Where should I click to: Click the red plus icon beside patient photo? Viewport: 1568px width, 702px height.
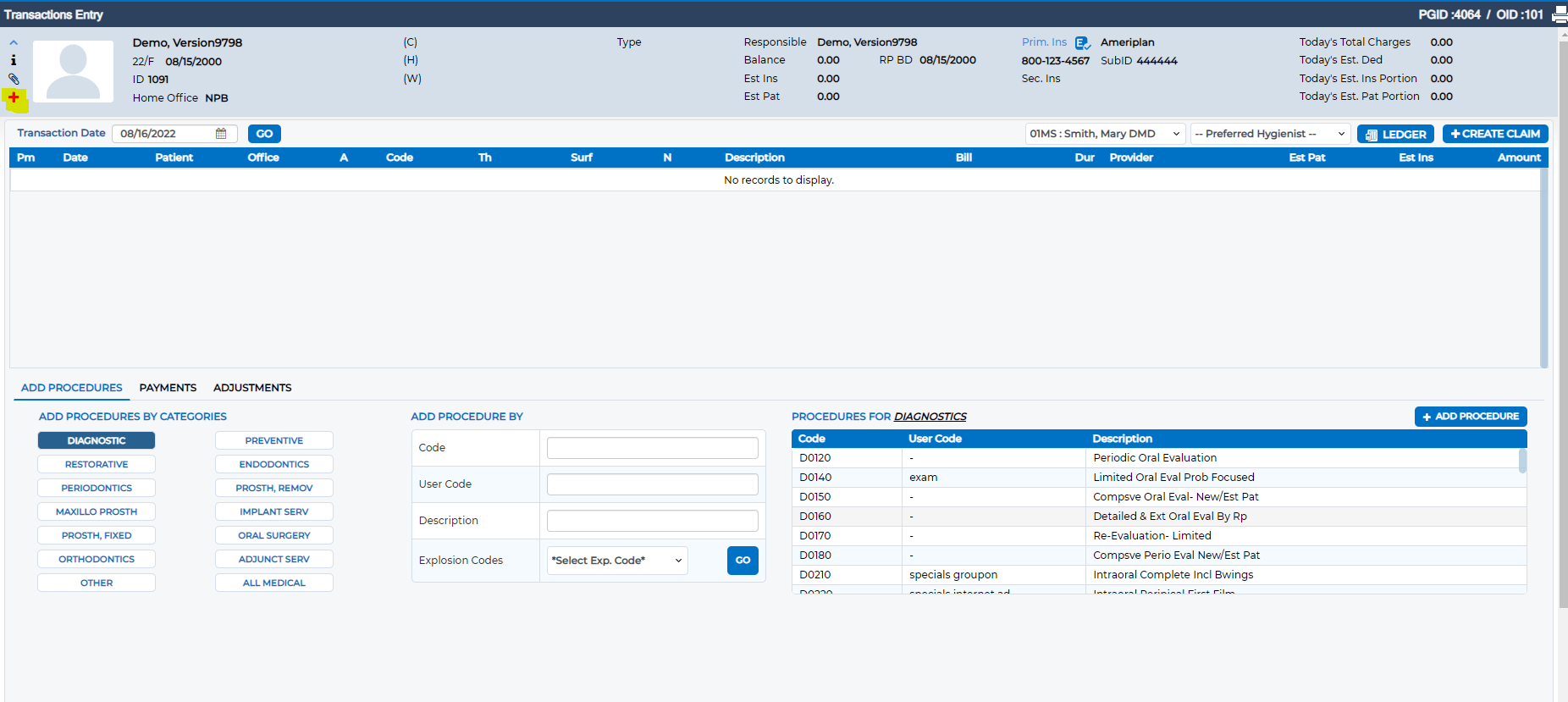click(x=14, y=97)
